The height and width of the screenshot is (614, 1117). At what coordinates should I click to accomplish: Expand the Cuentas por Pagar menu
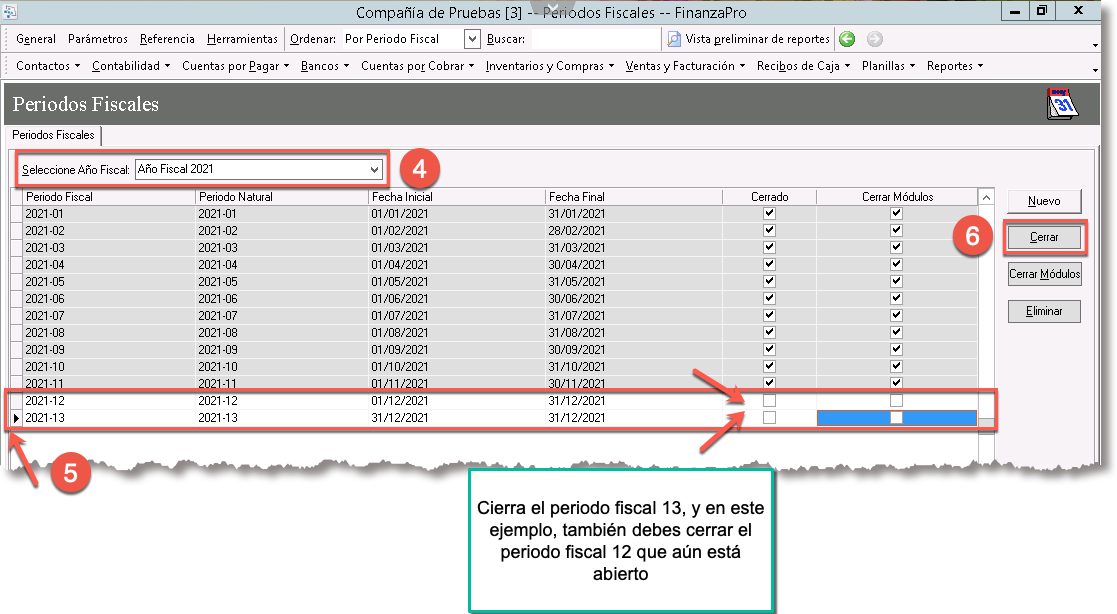click(236, 66)
